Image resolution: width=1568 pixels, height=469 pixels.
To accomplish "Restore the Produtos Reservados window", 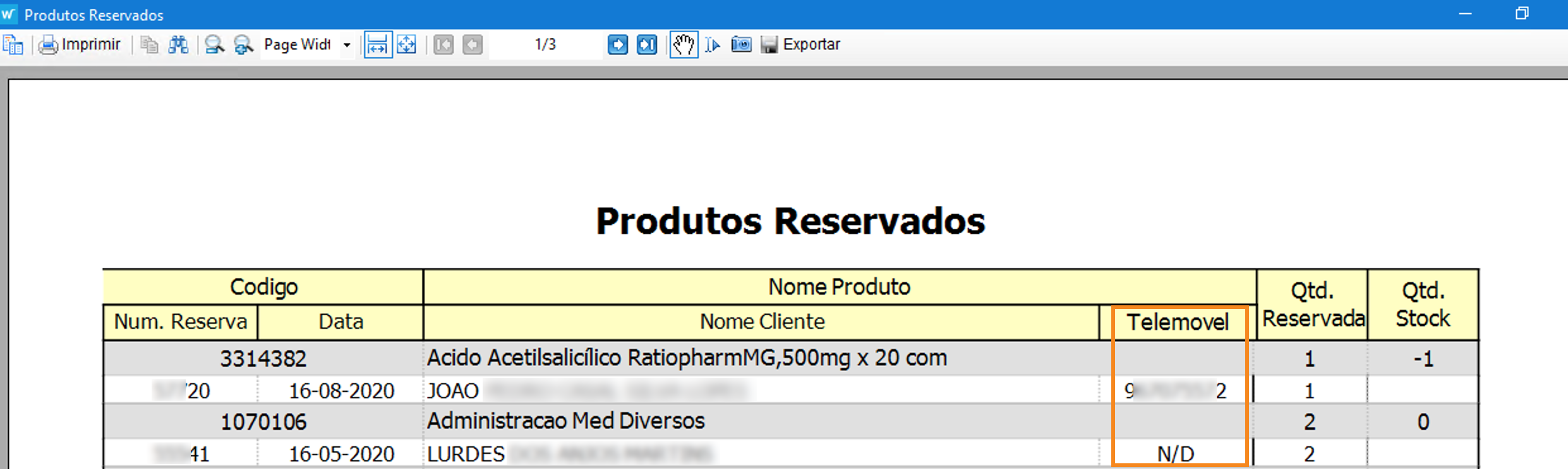I will [x=1522, y=14].
